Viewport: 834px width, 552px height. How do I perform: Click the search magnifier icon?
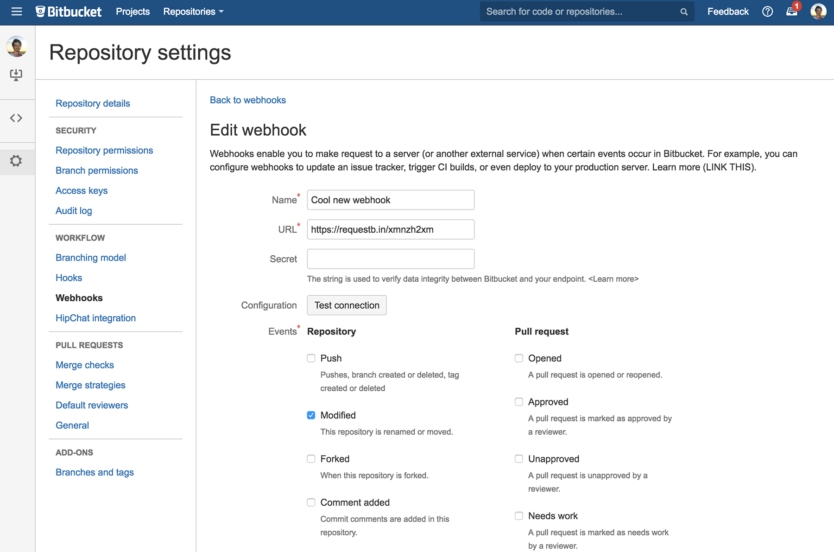point(683,12)
